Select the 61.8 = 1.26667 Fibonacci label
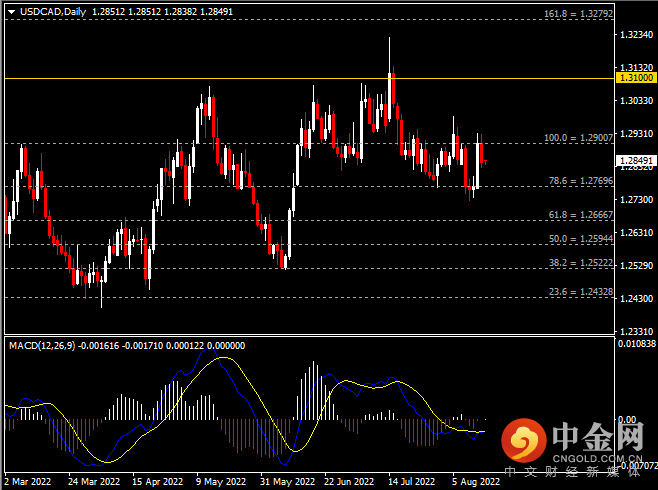Viewport: 658px width, 490px height. click(581, 215)
